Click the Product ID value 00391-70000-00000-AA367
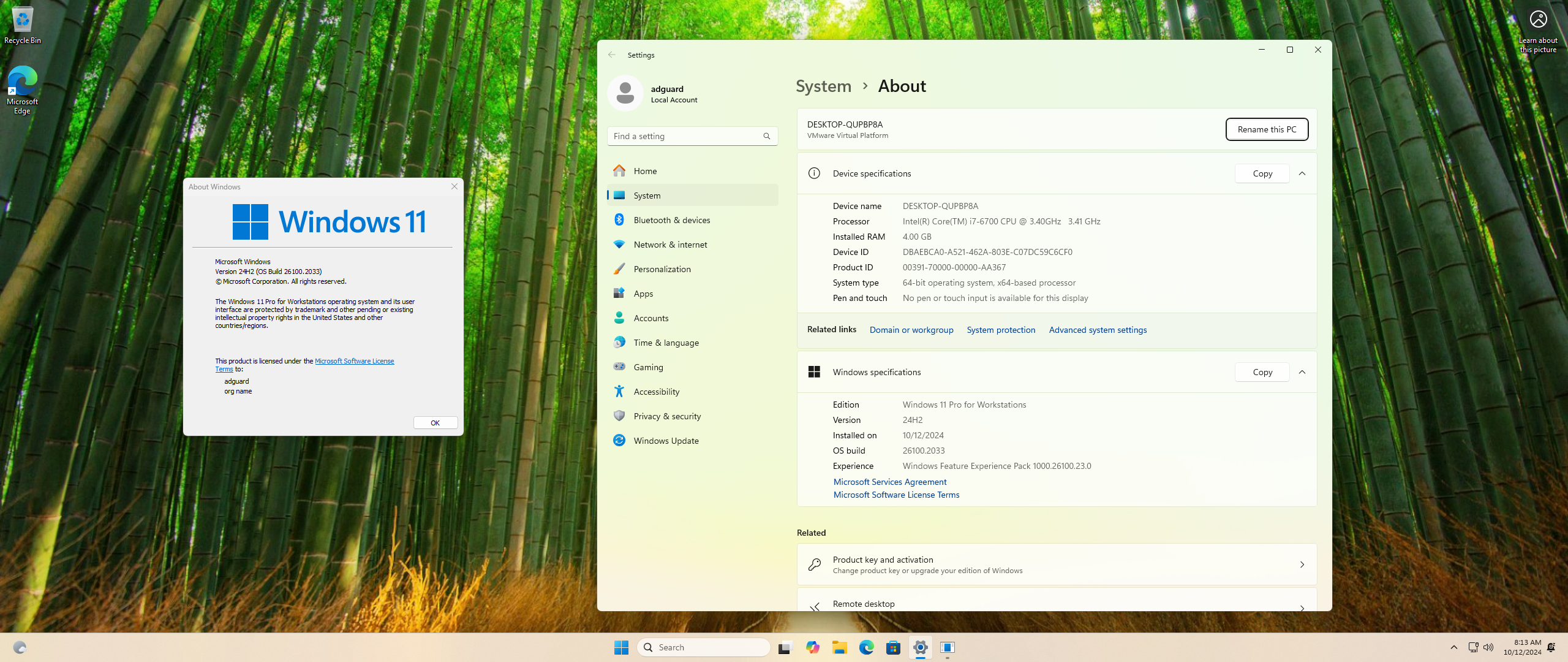This screenshot has height=662, width=1568. (954, 267)
